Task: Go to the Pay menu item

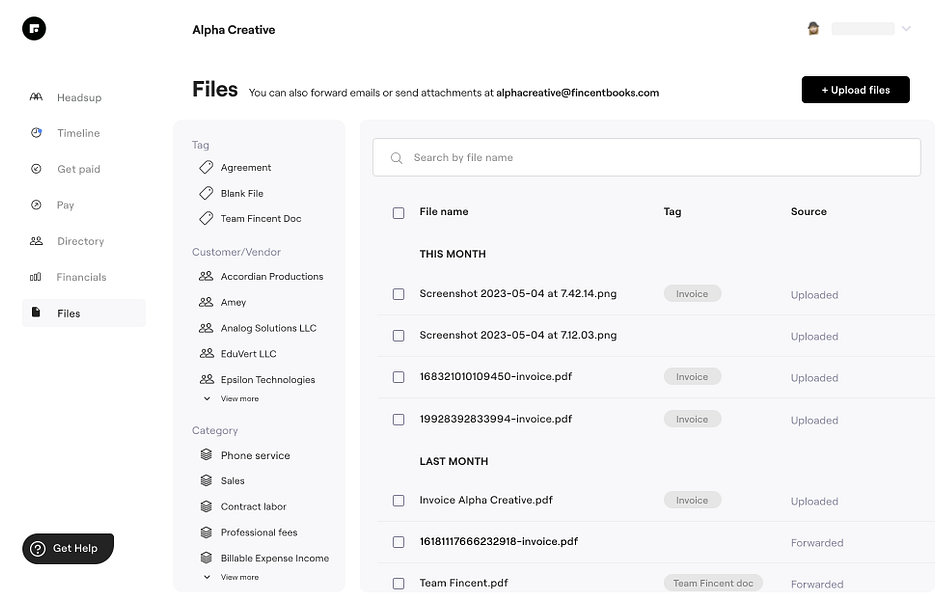Action: (x=65, y=205)
